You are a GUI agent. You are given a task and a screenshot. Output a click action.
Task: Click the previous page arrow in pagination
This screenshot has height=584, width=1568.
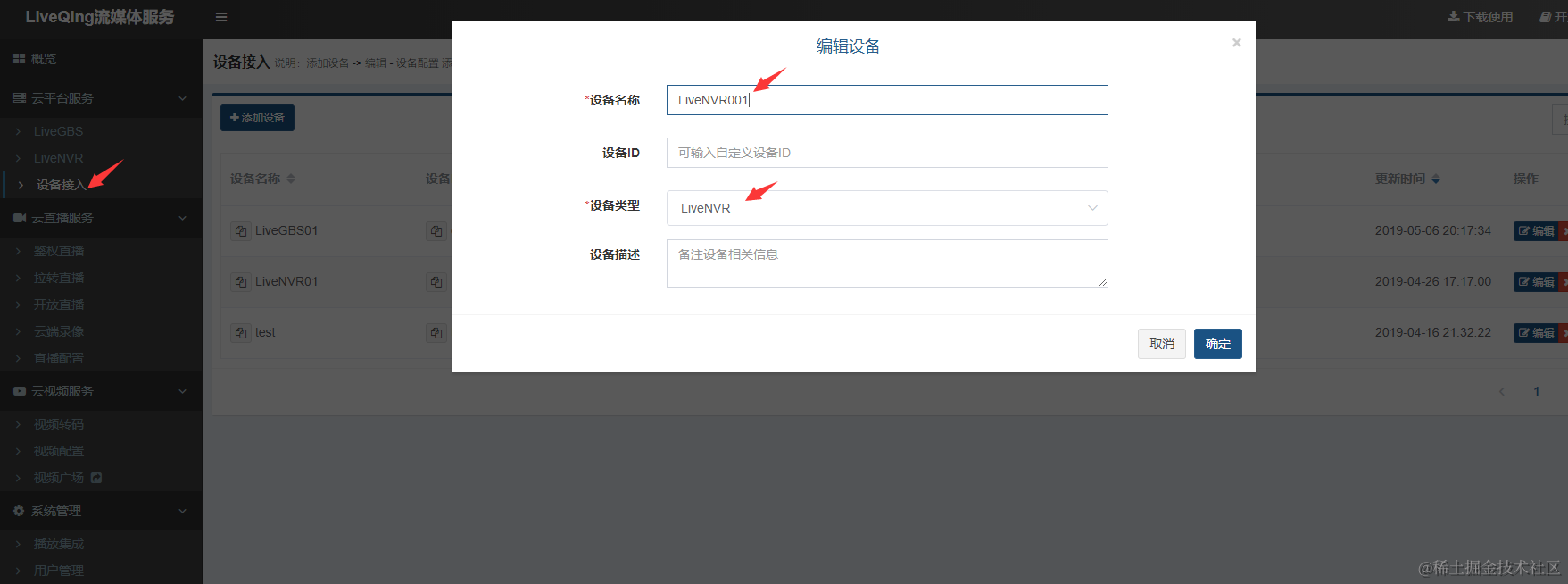point(1502,391)
